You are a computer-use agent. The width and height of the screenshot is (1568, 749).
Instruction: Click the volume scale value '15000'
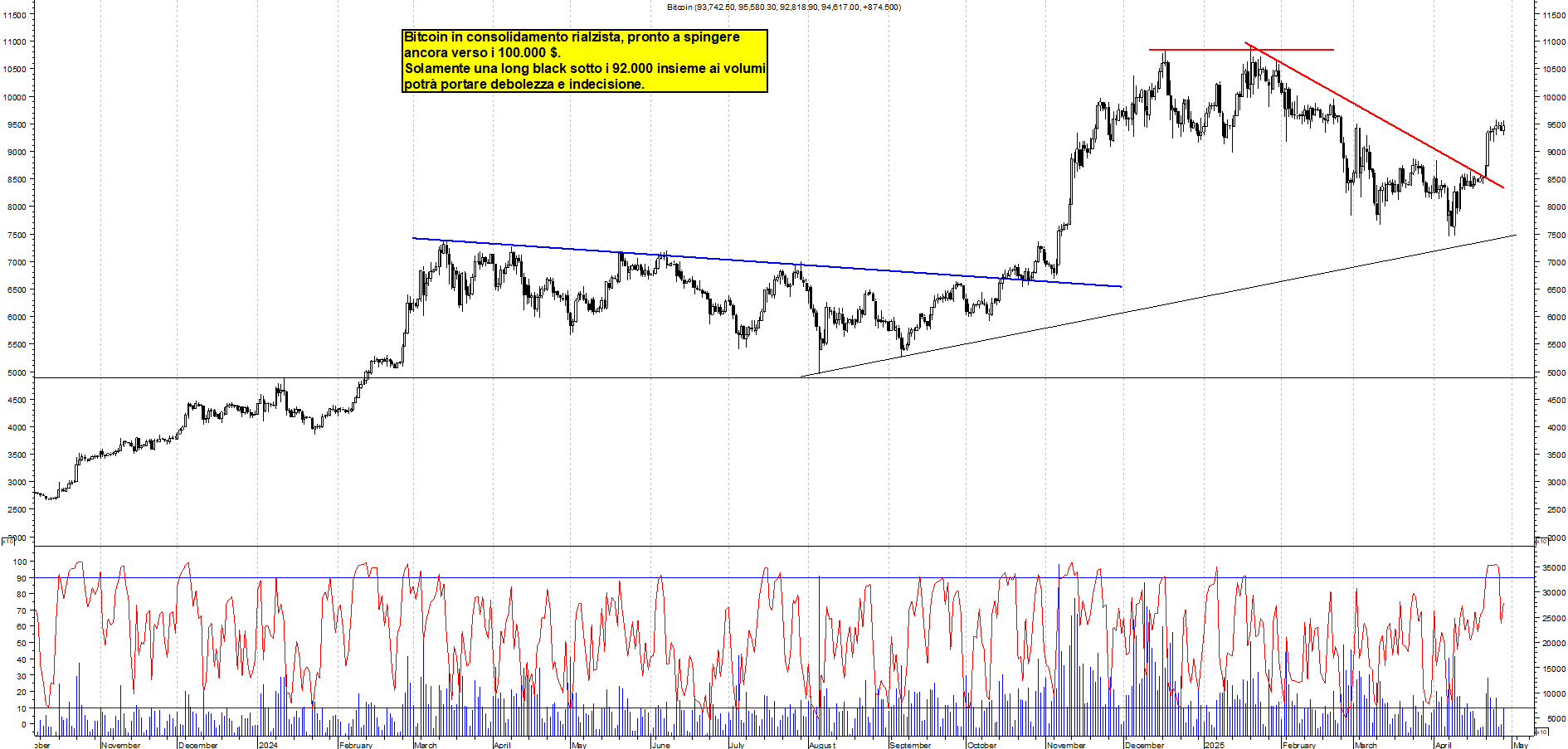(x=1554, y=669)
